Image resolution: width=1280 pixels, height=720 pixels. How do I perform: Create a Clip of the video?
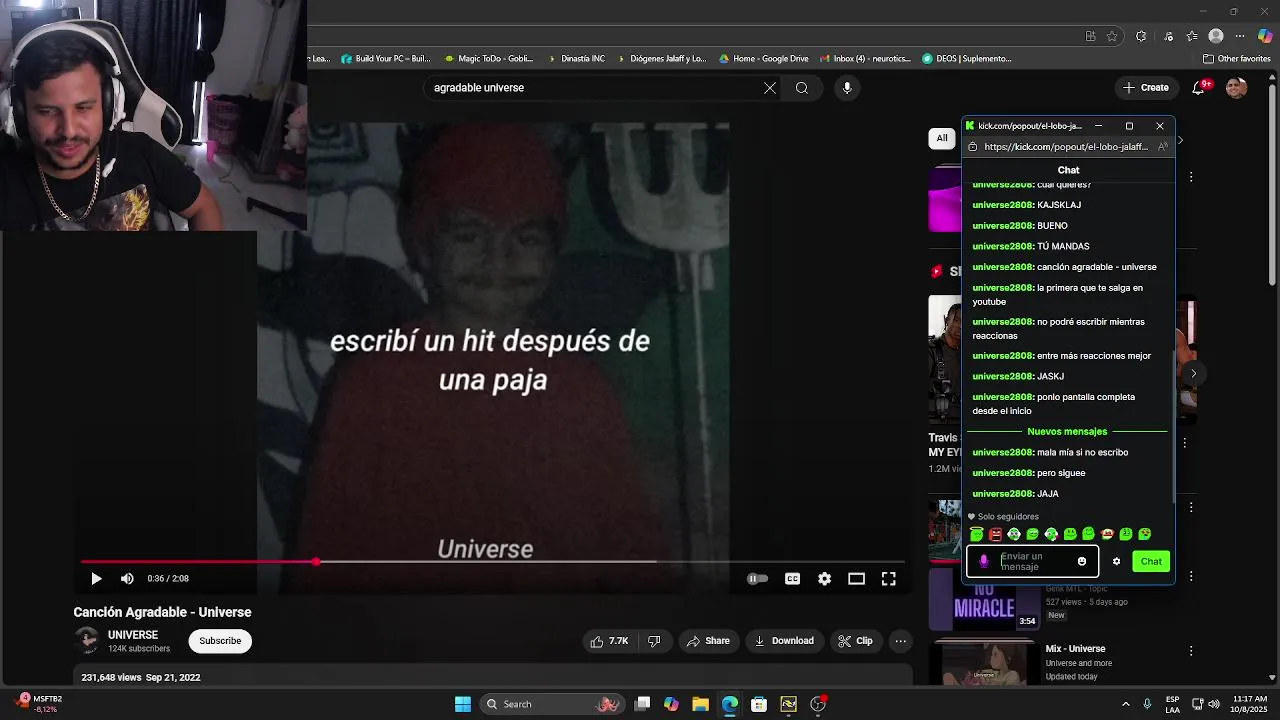coord(856,641)
